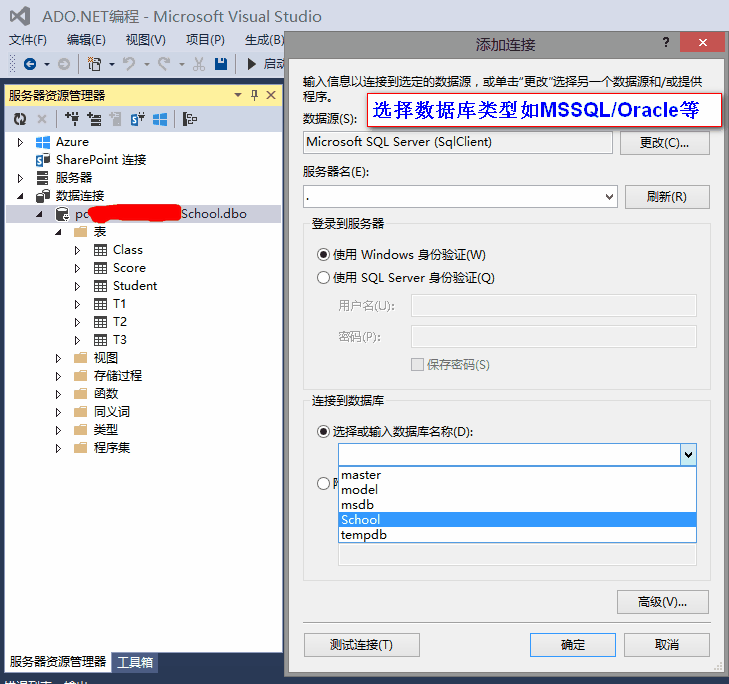This screenshot has height=684, width=729.
Task: Collapse the 表 folder node
Action: [x=59, y=232]
